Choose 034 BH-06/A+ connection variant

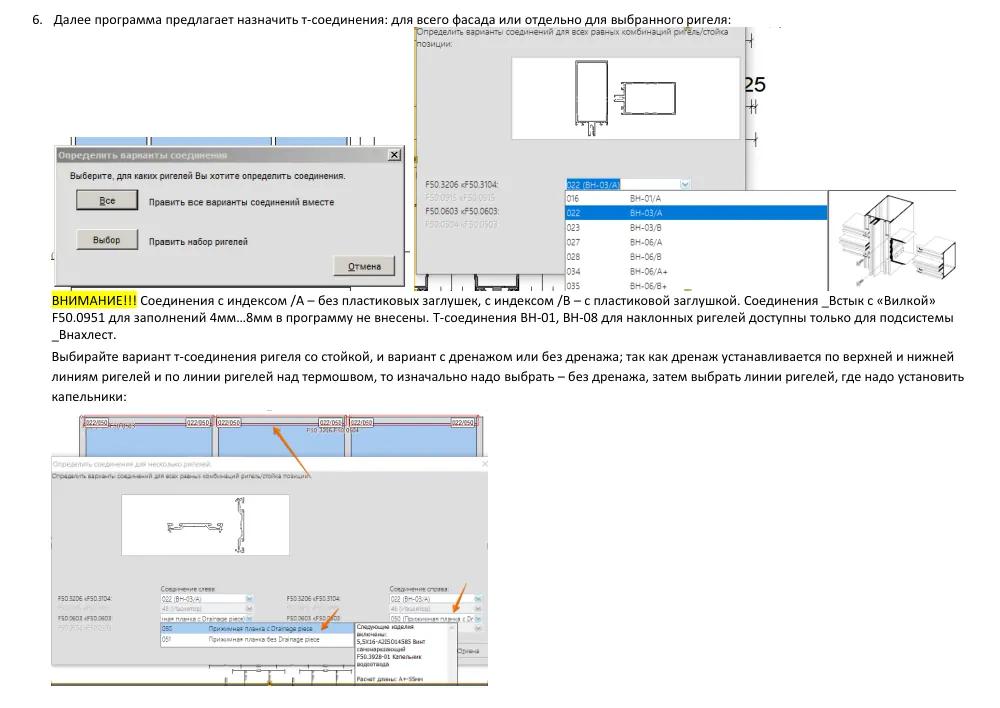(x=696, y=272)
